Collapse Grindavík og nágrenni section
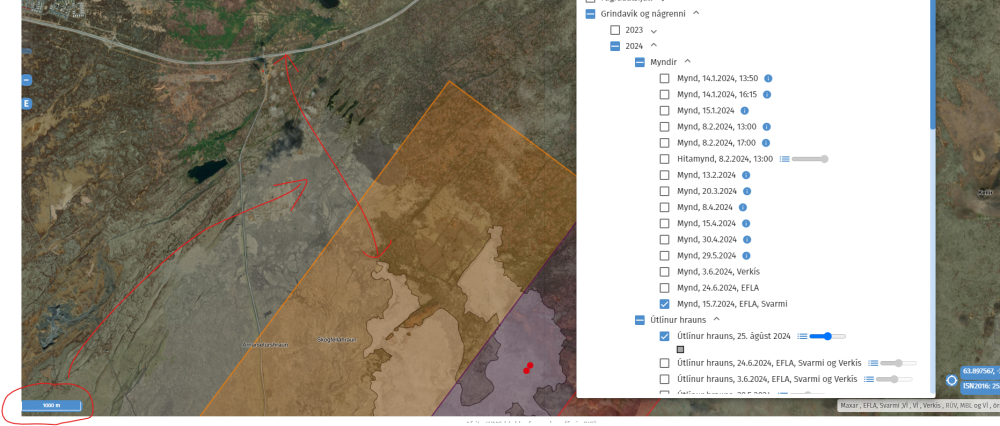1000x426 pixels. coord(696,14)
